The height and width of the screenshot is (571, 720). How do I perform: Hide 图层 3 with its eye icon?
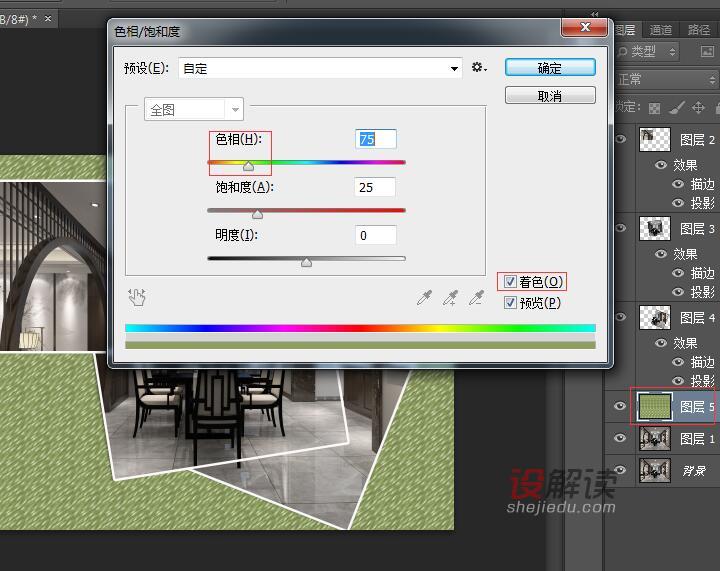[620, 228]
